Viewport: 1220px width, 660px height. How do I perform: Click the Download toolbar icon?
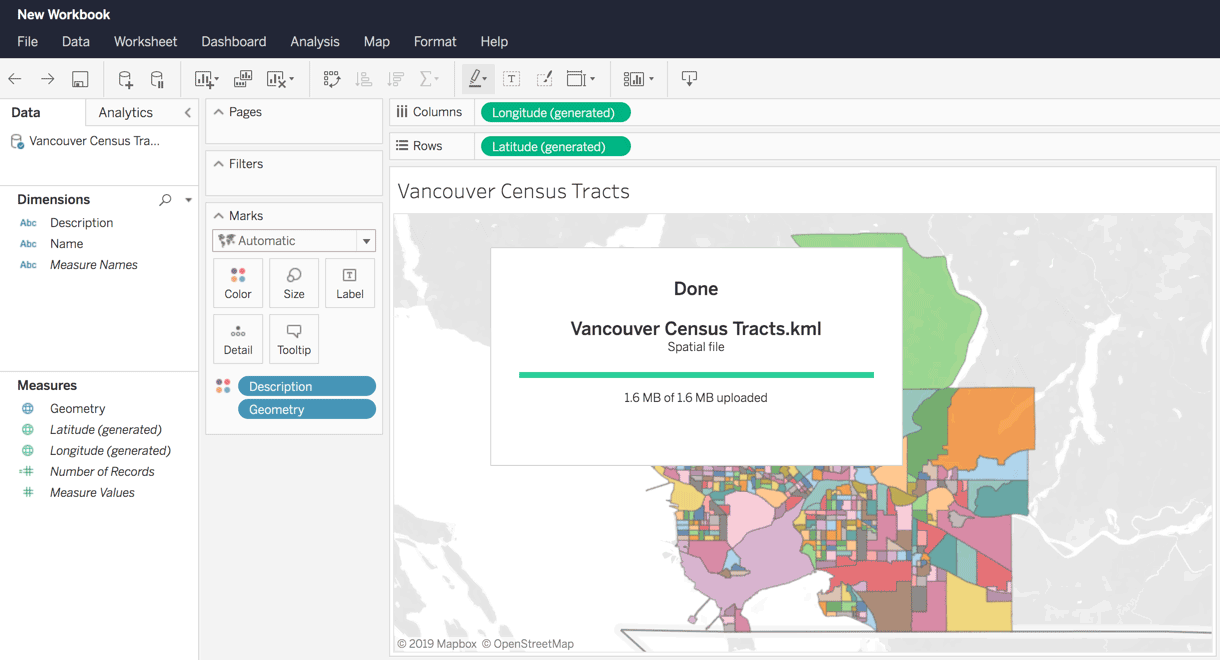(689, 79)
